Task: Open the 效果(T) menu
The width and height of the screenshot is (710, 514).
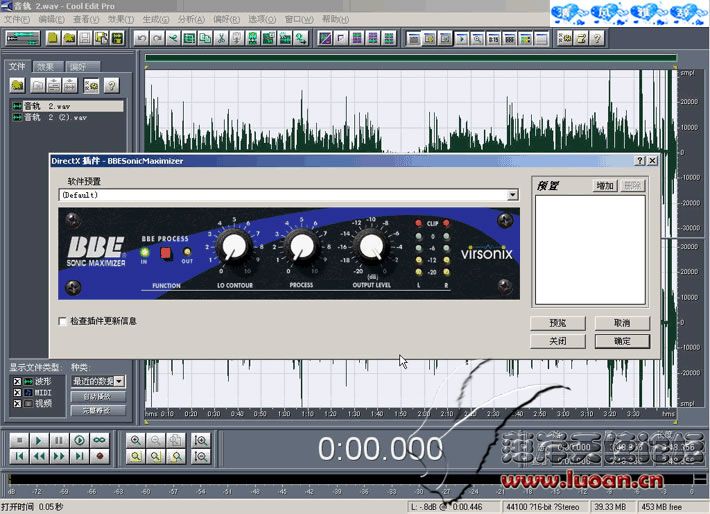Action: pos(121,19)
